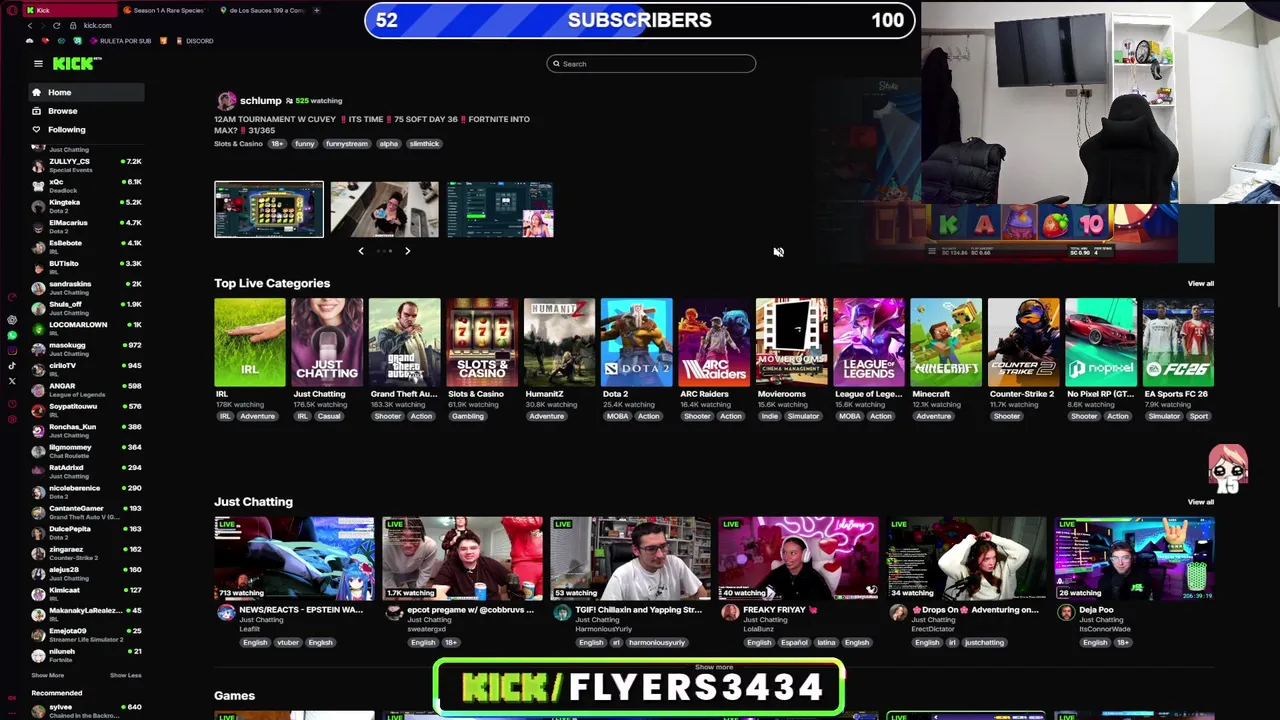Click the browser back arrow

click(x=29, y=25)
